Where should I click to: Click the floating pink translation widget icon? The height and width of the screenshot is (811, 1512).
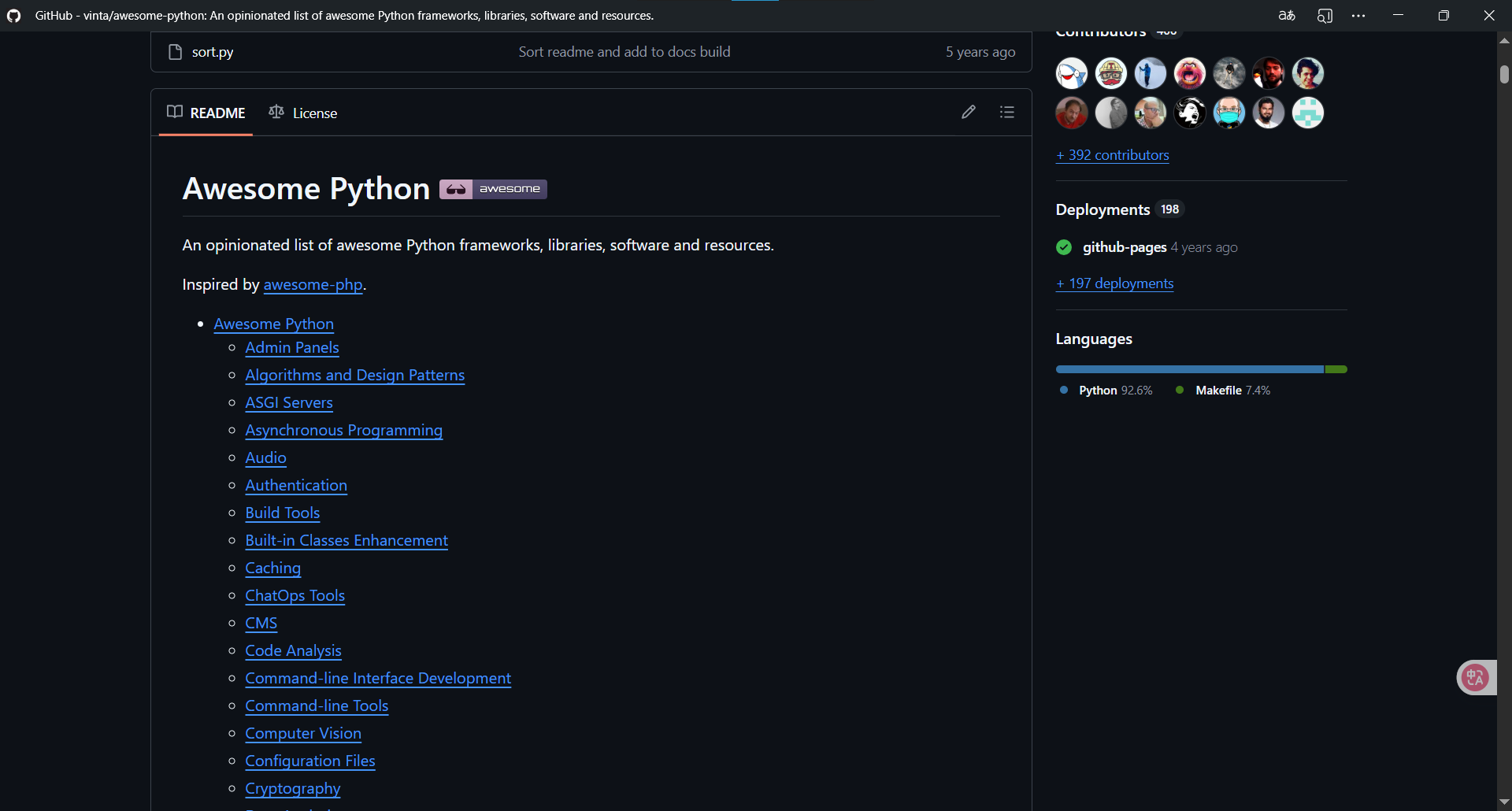pyautogui.click(x=1475, y=677)
